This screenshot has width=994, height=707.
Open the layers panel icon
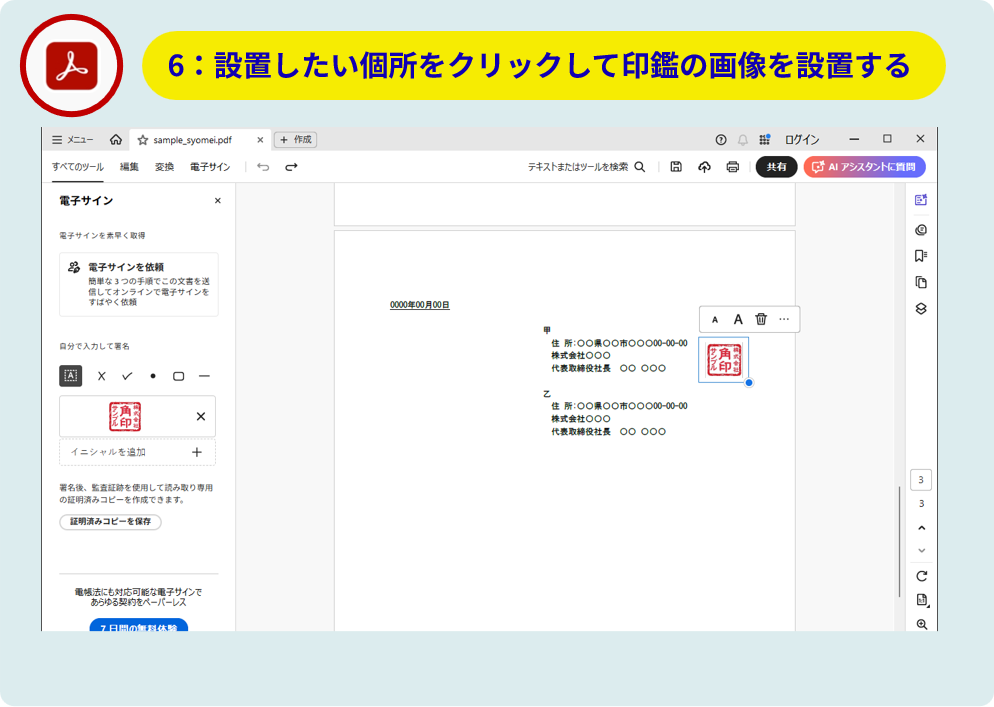[x=921, y=309]
